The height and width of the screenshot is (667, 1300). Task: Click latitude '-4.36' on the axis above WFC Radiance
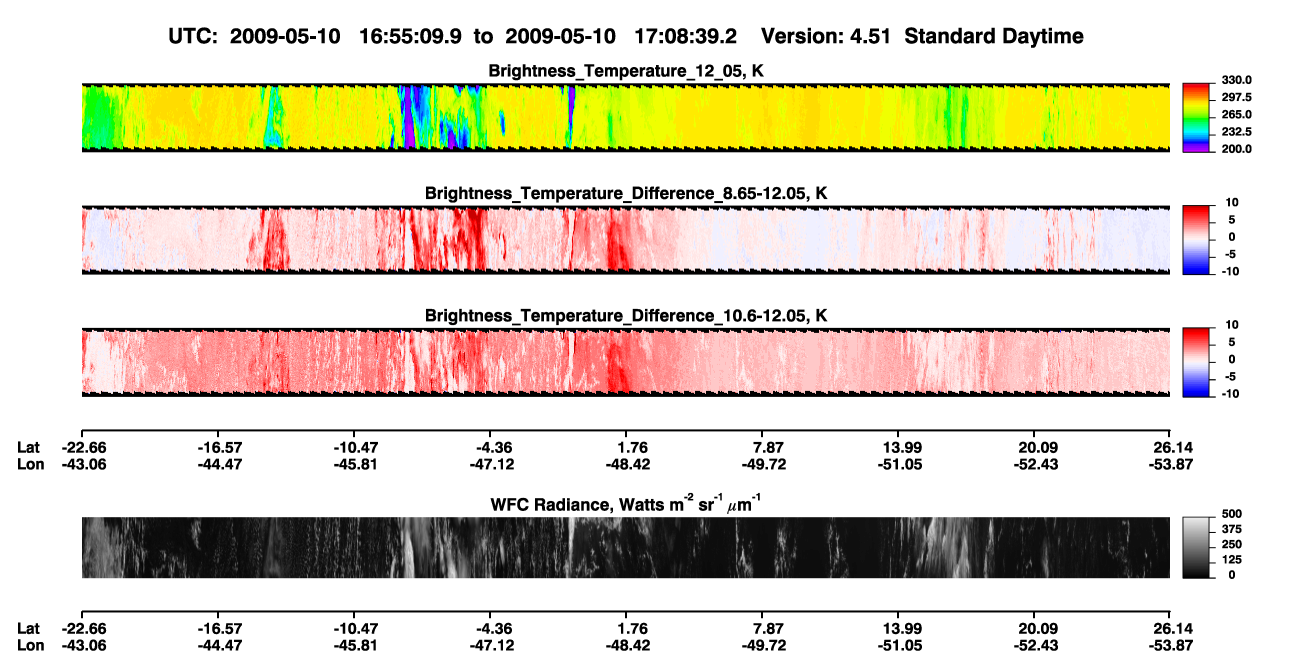point(490,447)
